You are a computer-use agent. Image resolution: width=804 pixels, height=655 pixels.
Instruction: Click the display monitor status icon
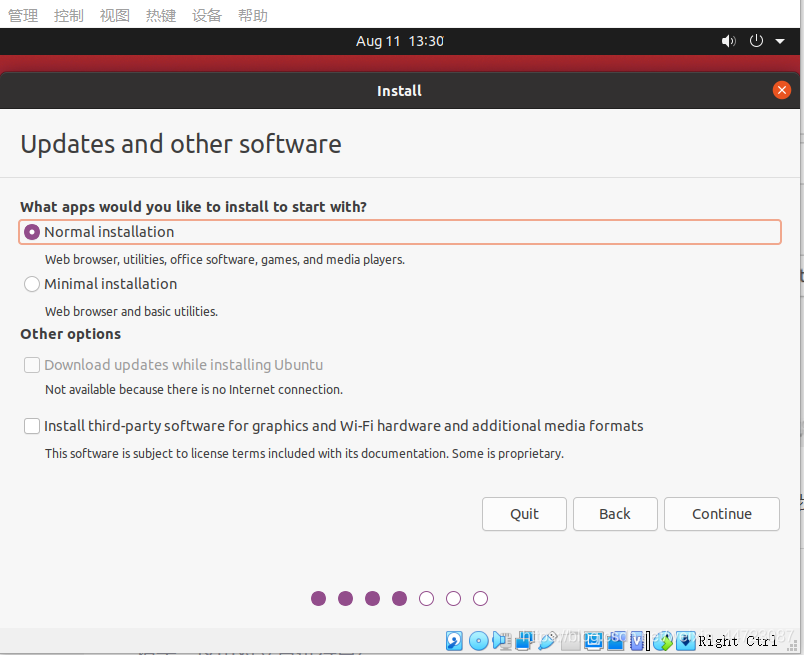(x=594, y=641)
